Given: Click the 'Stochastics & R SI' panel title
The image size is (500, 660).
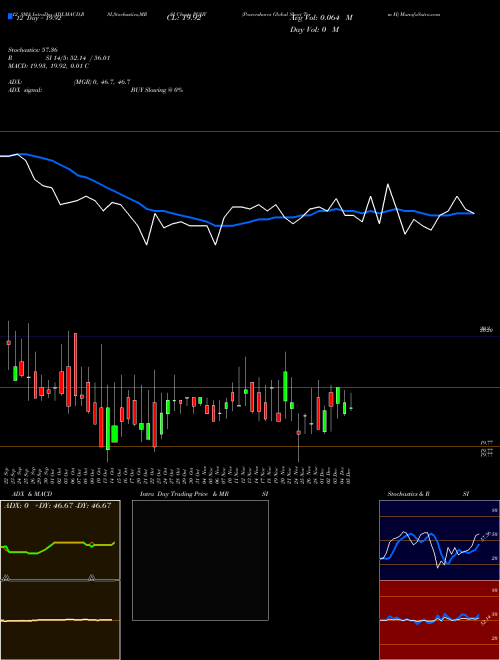Looking at the screenshot, I should [428, 494].
